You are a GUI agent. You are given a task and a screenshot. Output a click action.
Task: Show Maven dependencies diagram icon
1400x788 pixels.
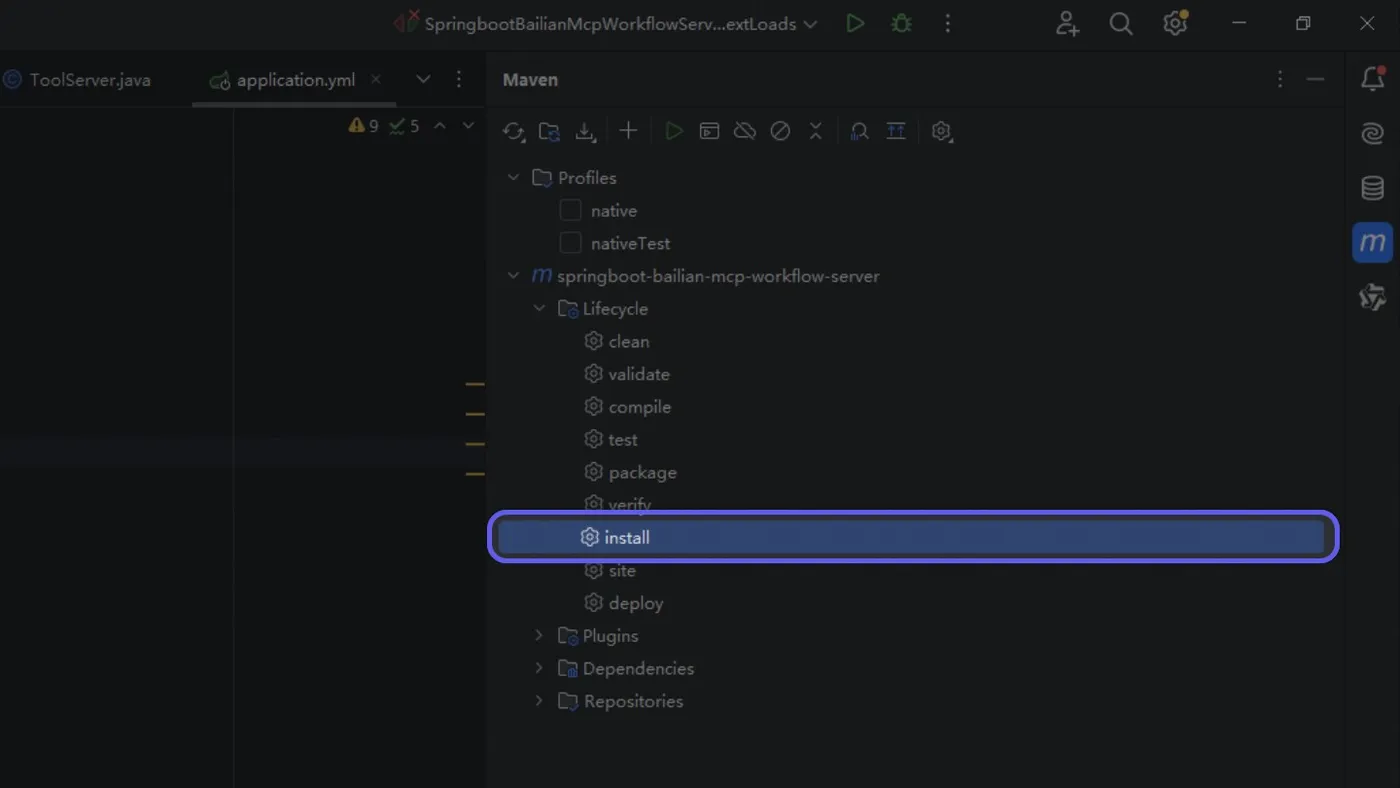coord(896,131)
